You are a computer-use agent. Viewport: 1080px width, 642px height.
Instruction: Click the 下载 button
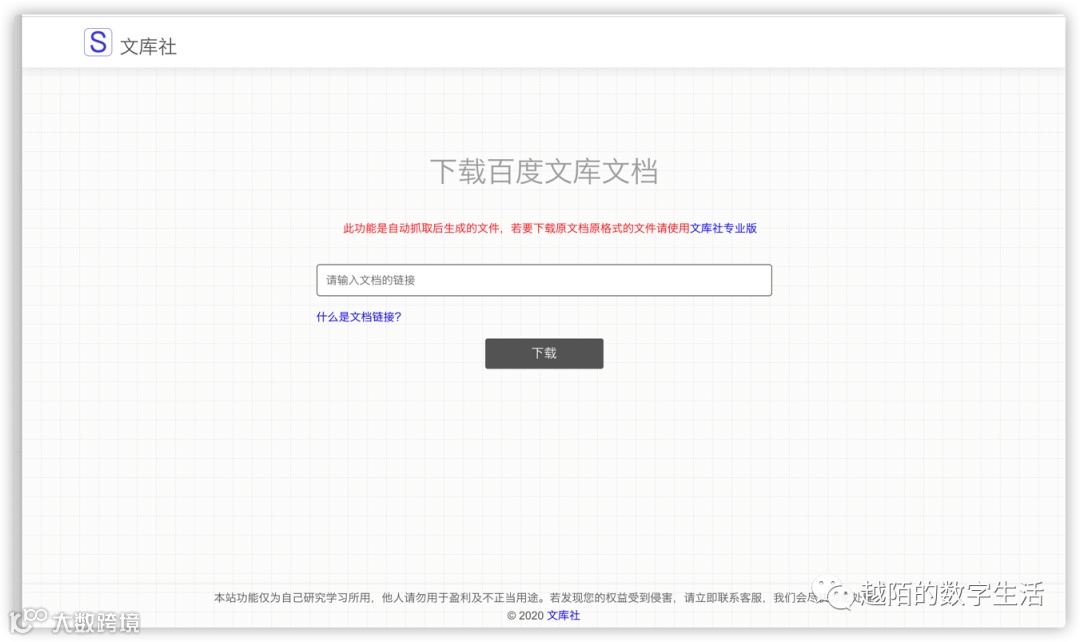(543, 353)
